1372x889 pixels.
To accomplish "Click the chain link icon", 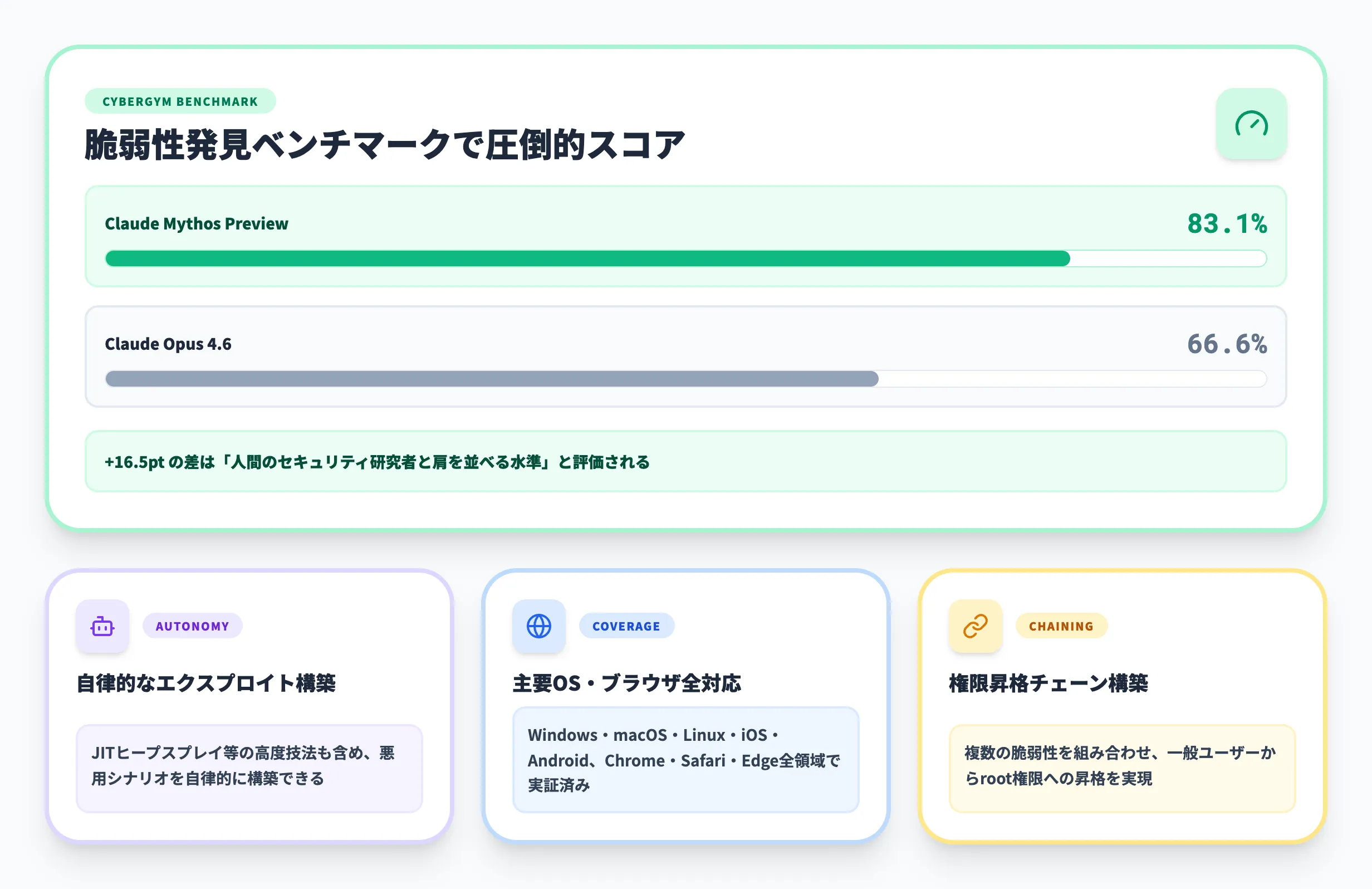I will pyautogui.click(x=976, y=626).
